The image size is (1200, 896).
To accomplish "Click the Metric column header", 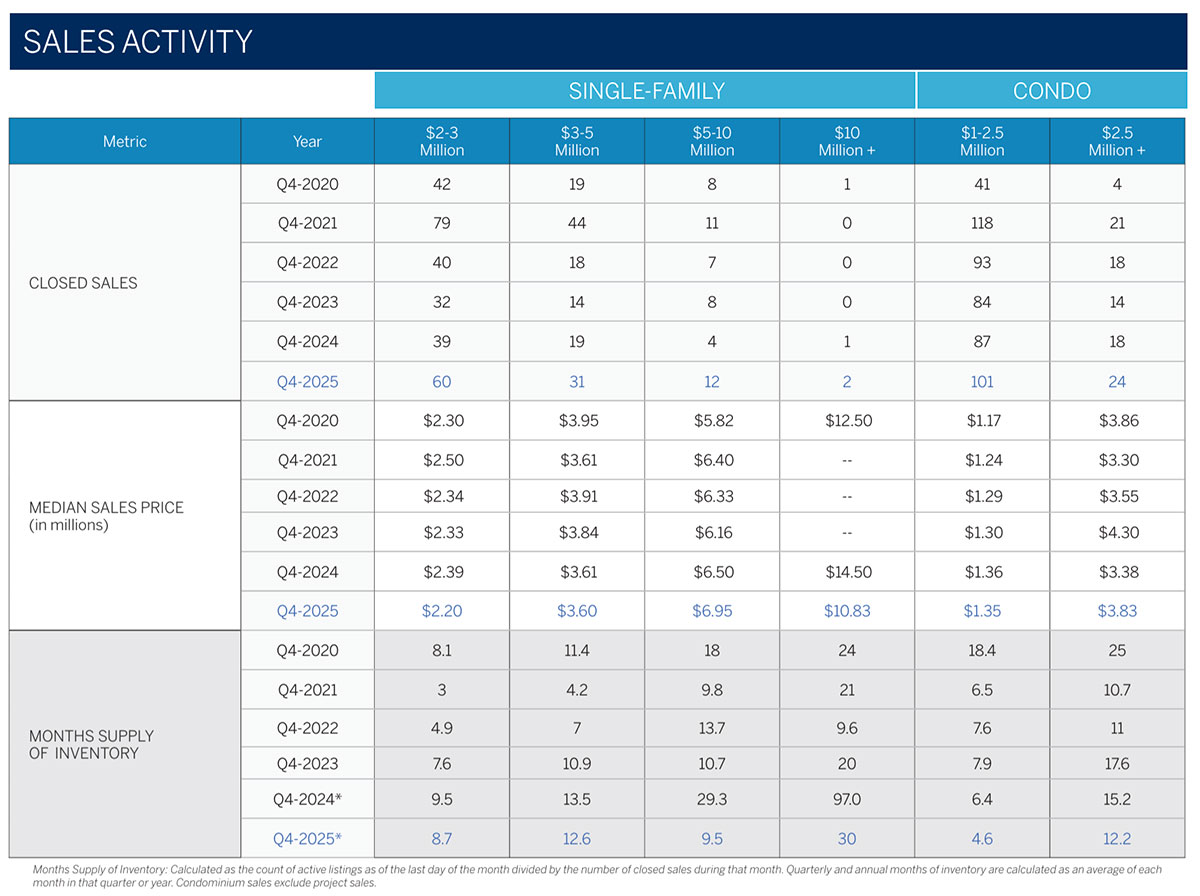I will pos(124,140).
